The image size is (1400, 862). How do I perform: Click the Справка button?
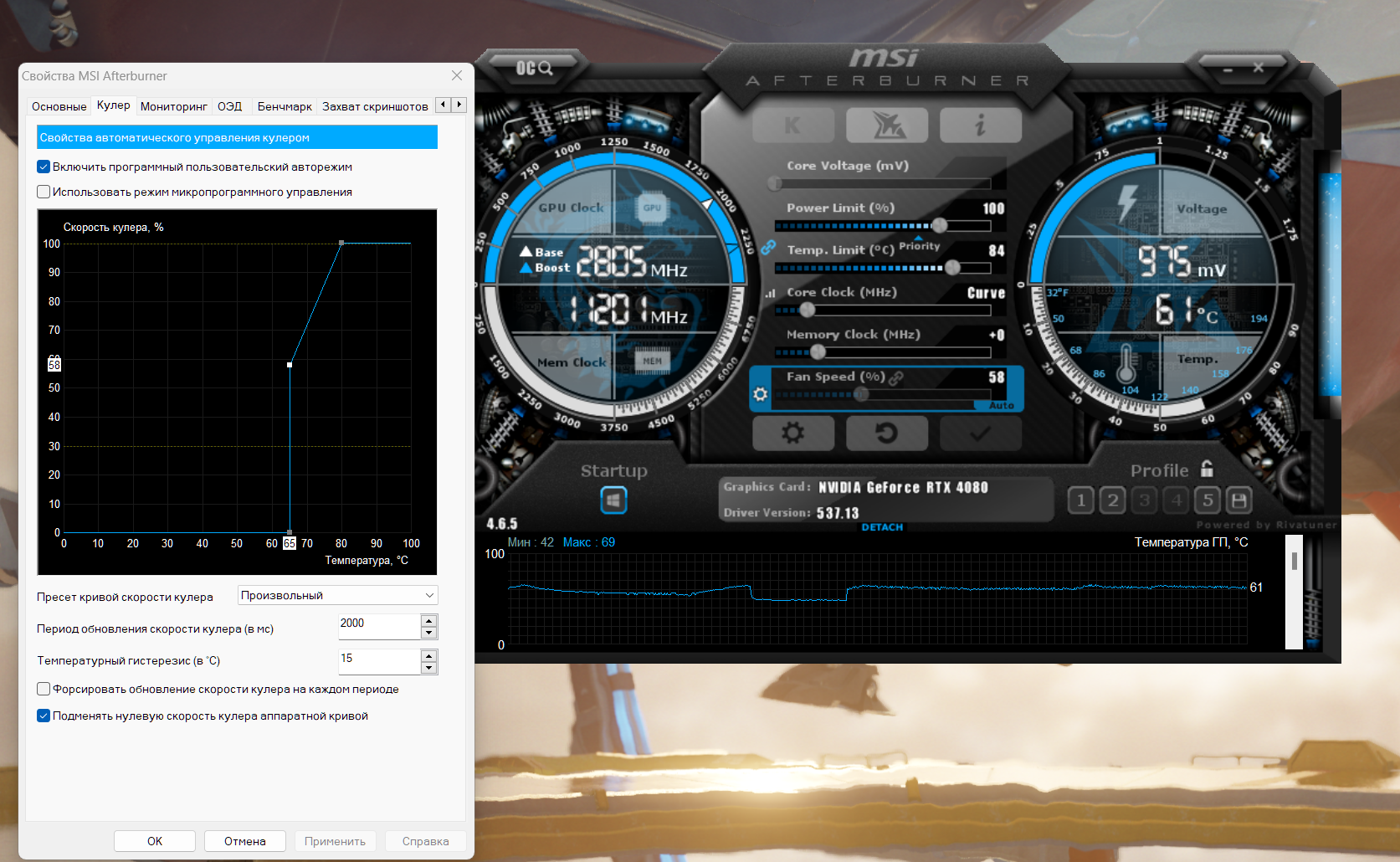pyautogui.click(x=426, y=841)
